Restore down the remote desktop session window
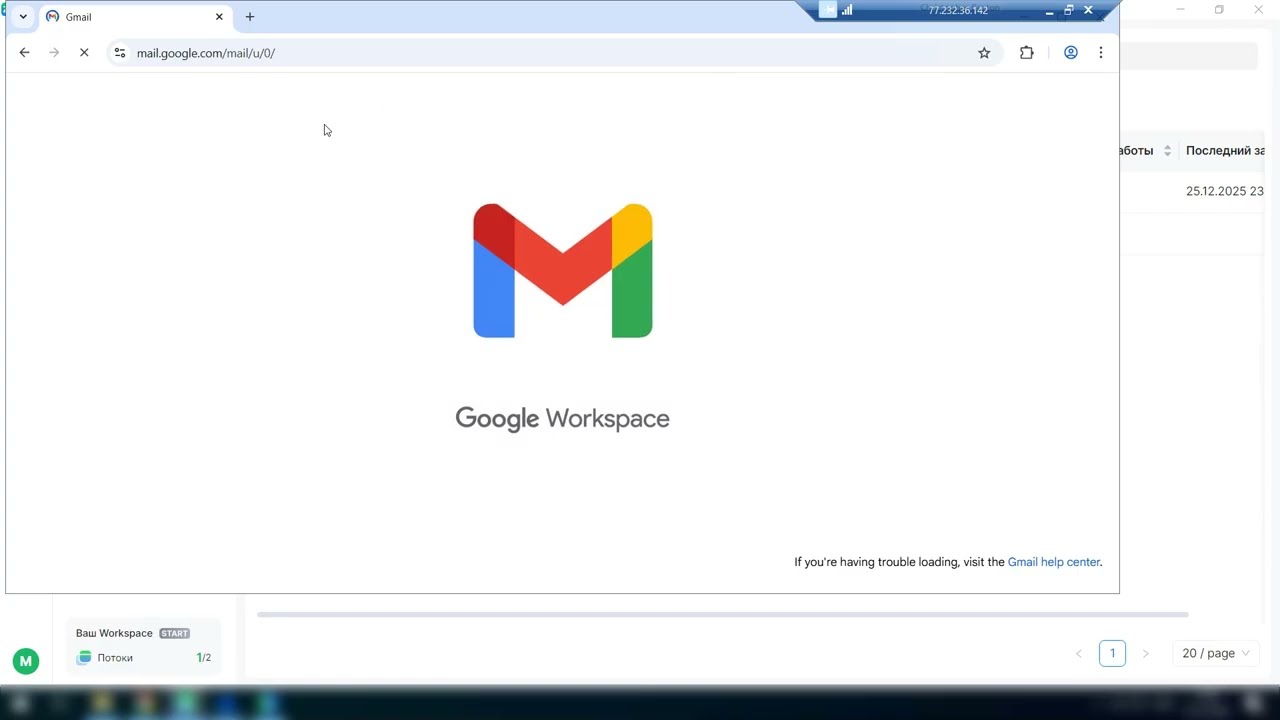The width and height of the screenshot is (1280, 720). click(1068, 10)
